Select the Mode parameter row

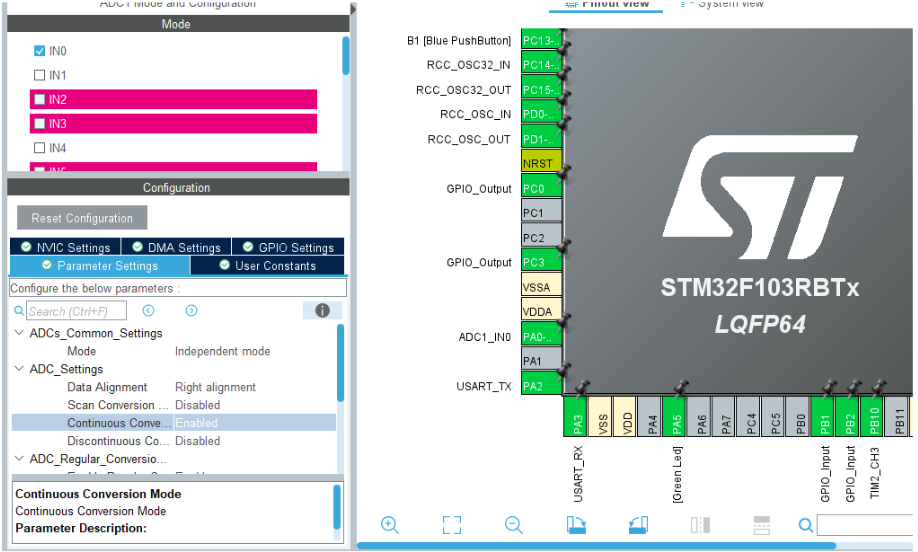(174, 351)
